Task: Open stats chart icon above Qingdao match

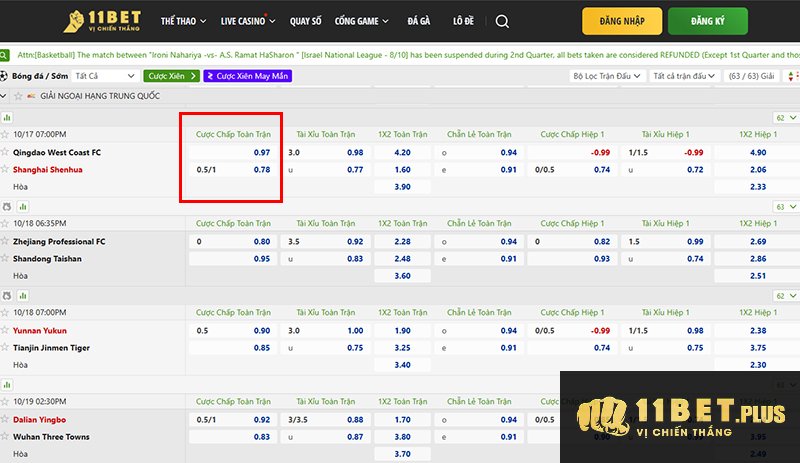Action: coord(7,117)
